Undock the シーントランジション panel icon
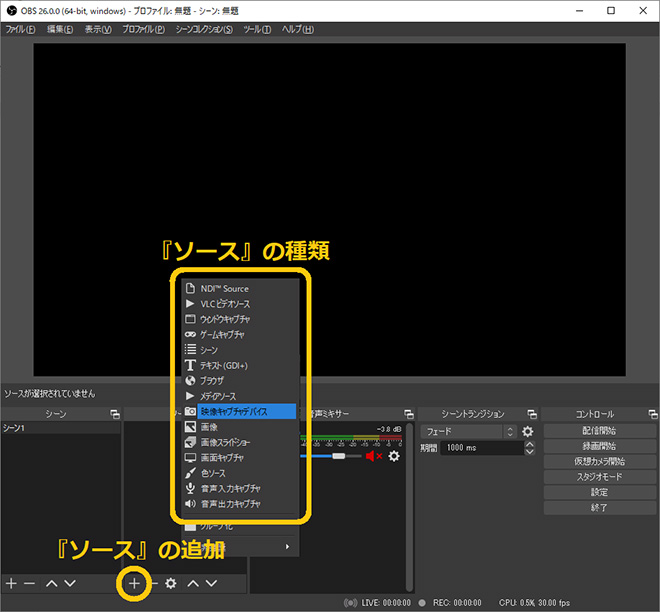 [532, 414]
